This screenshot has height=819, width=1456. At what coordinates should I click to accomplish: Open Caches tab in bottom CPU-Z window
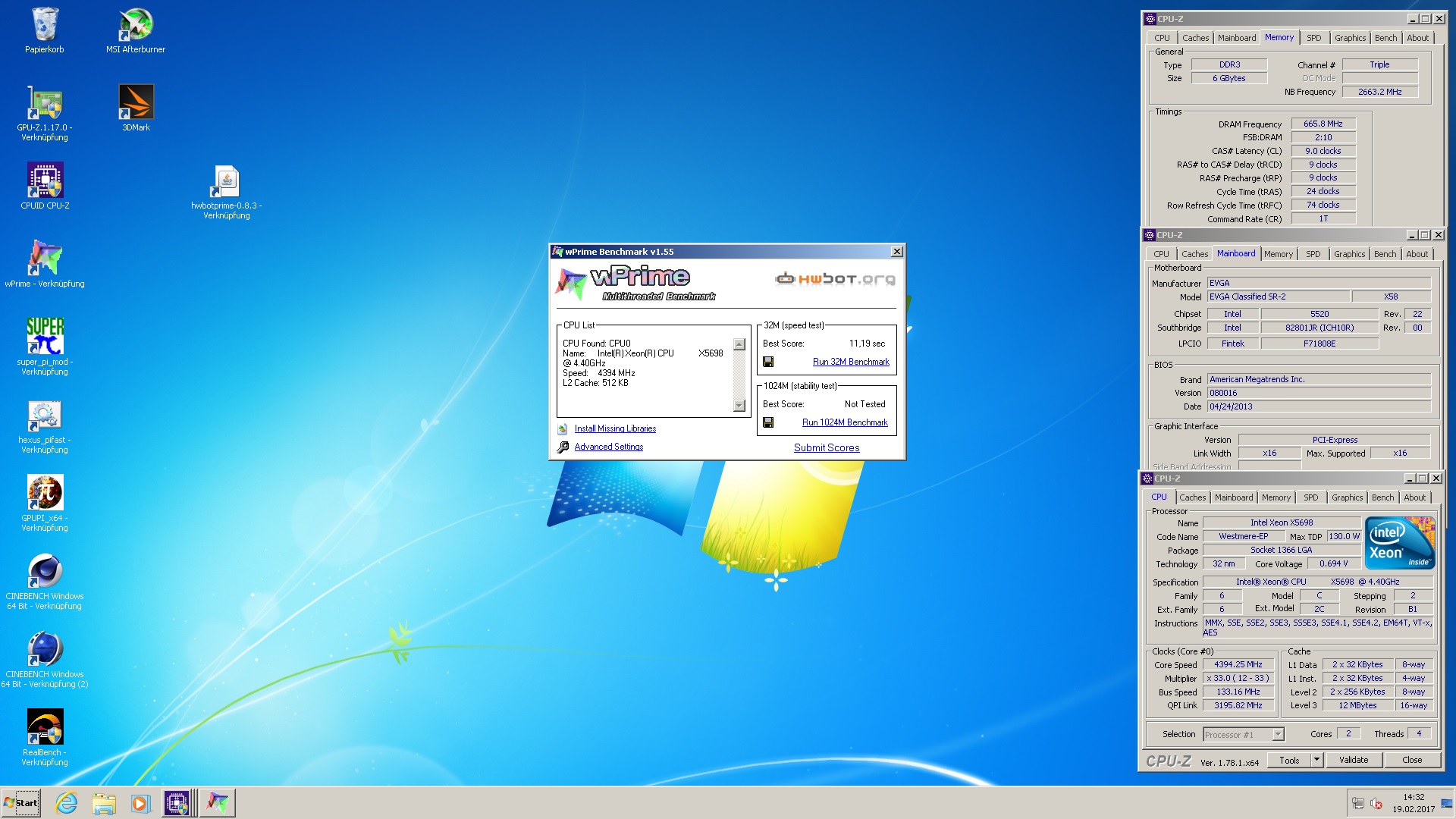pyautogui.click(x=1192, y=497)
